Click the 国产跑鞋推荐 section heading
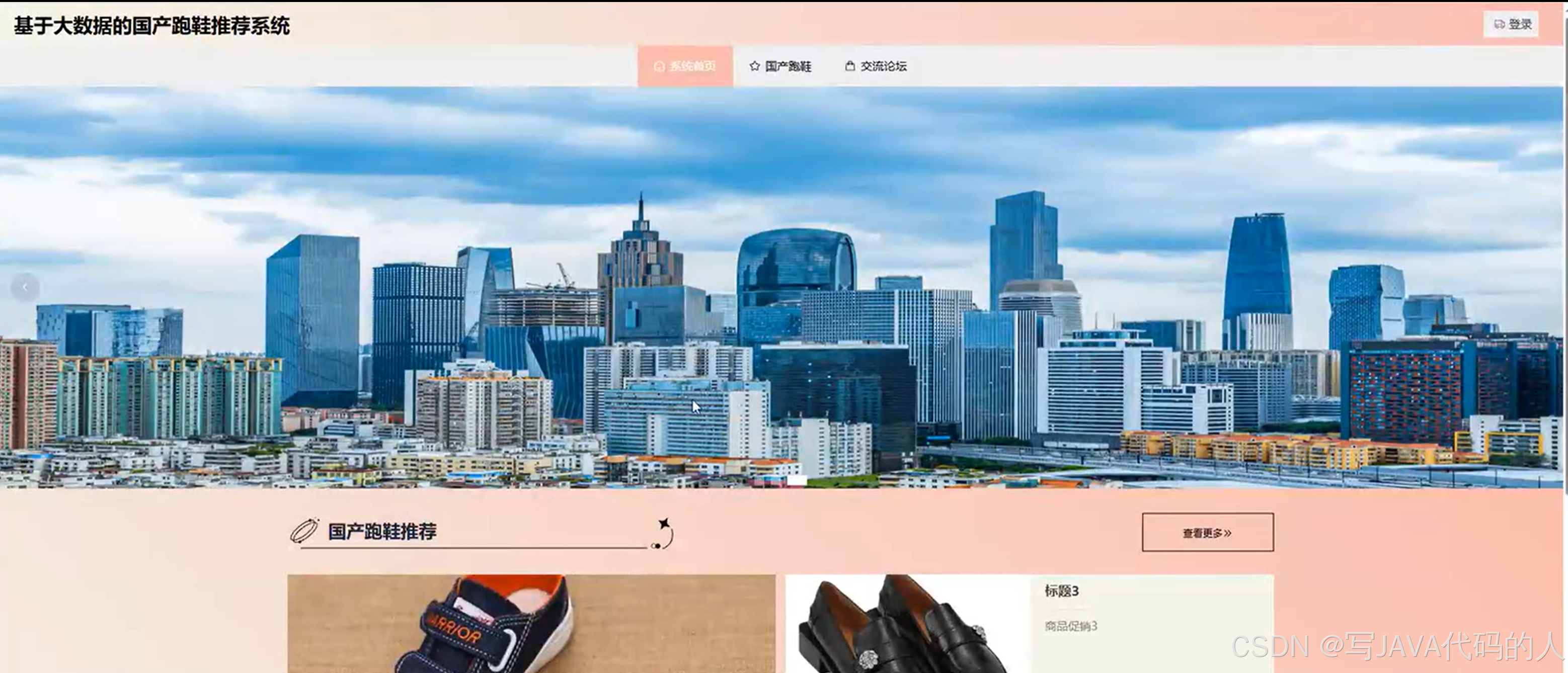1568x673 pixels. coord(382,531)
